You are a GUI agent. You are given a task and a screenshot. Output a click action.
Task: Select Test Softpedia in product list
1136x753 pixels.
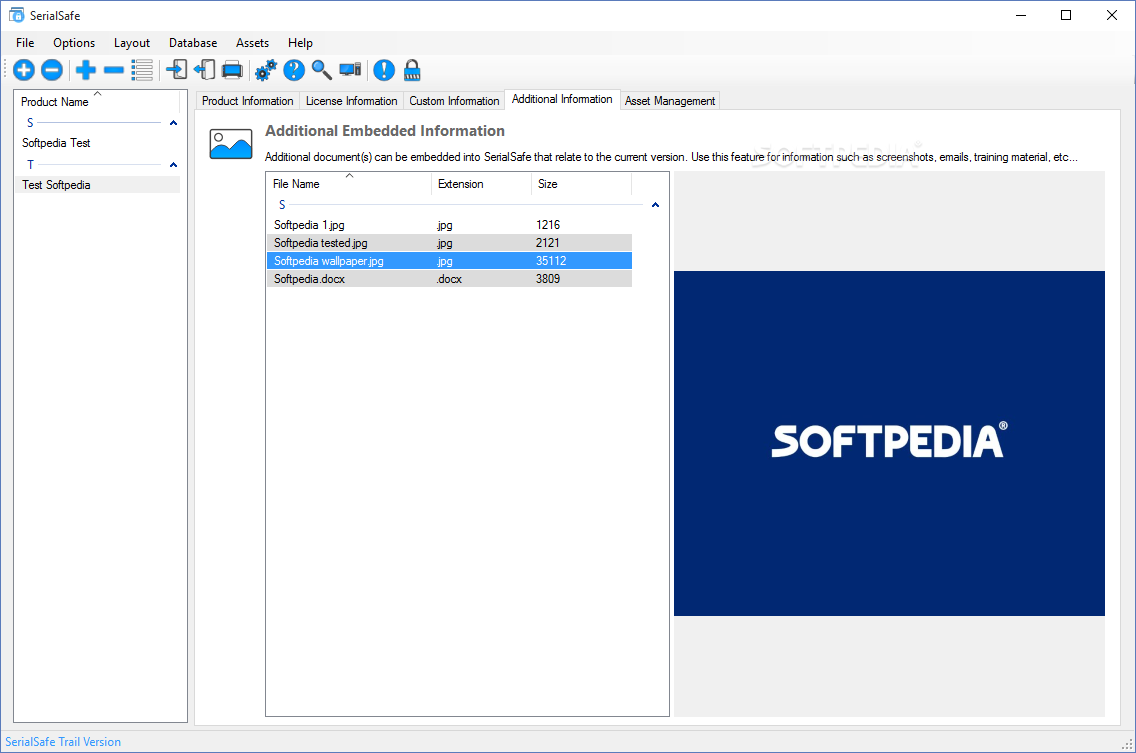97,185
